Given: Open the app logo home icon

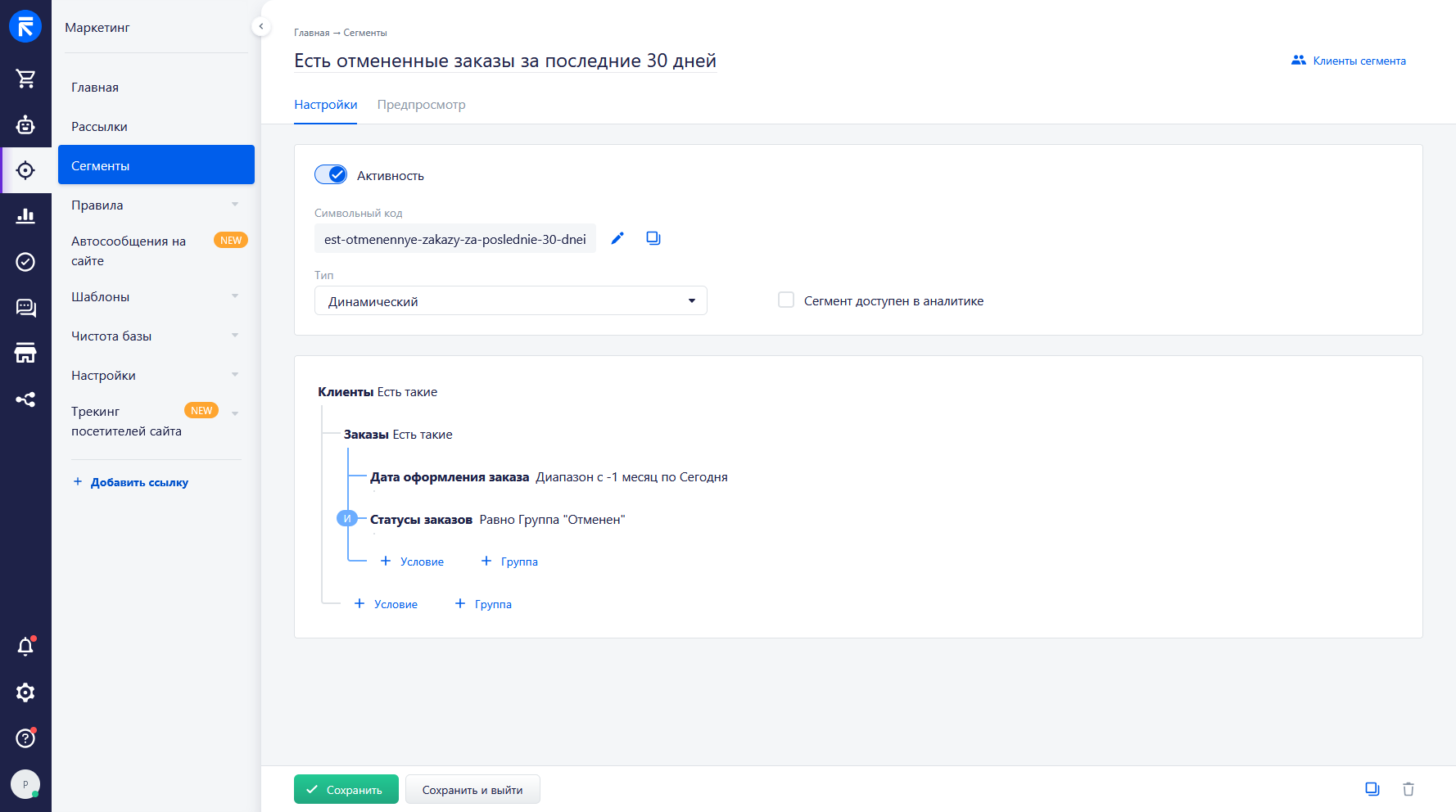Looking at the screenshot, I should [25, 26].
